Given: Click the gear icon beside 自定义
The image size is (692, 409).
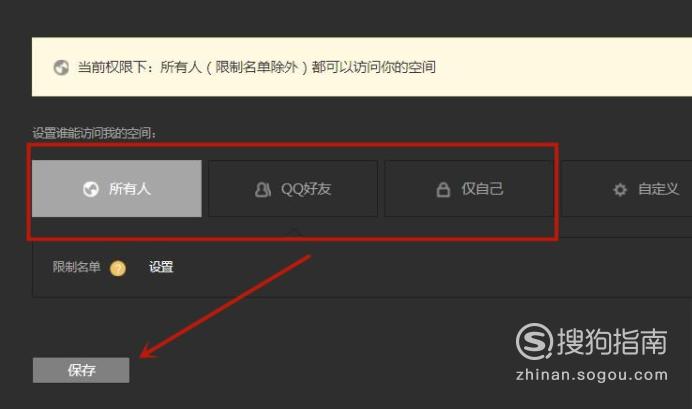Looking at the screenshot, I should (x=620, y=190).
